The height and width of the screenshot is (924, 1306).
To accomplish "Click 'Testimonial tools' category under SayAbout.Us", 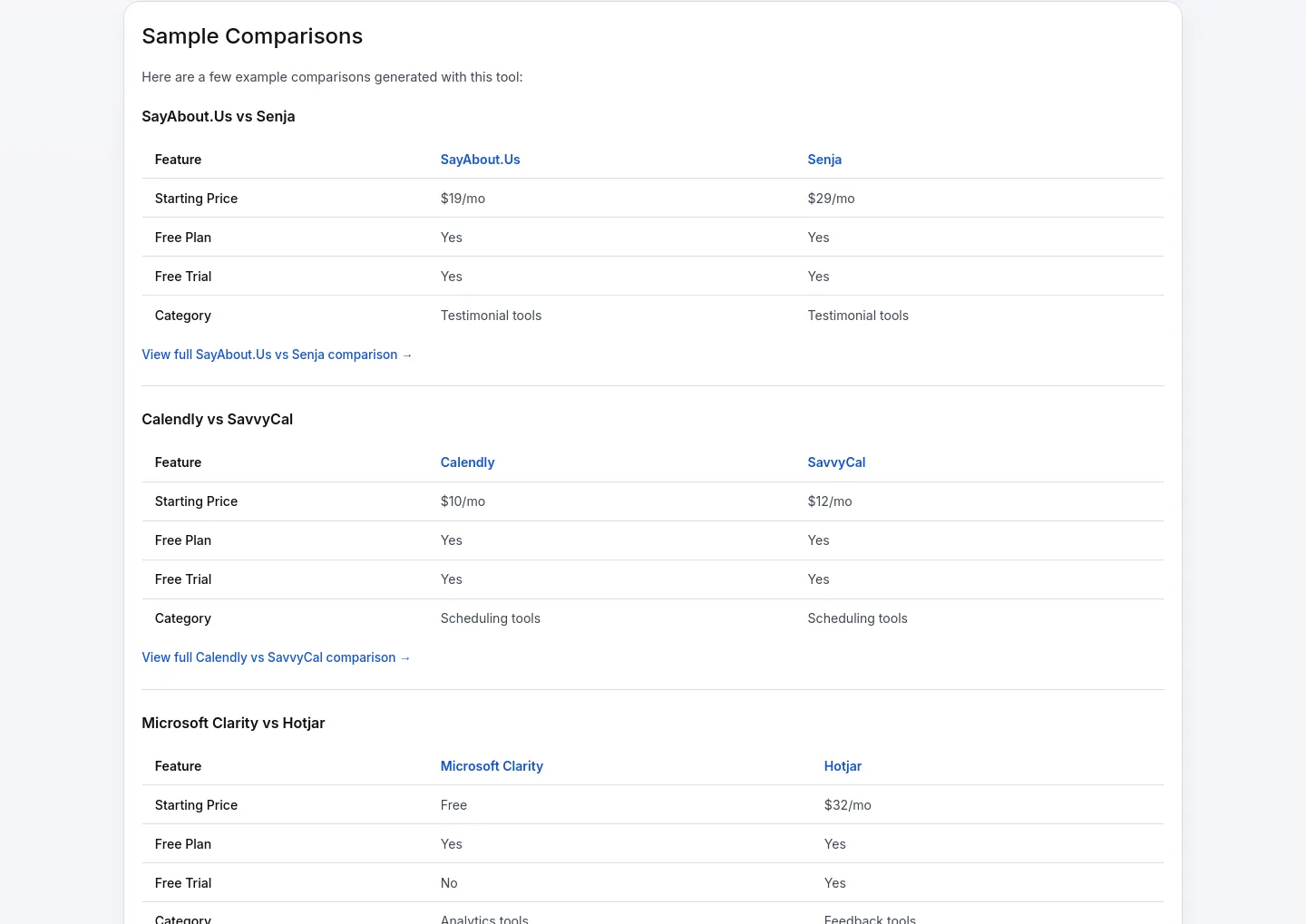I will click(491, 316).
